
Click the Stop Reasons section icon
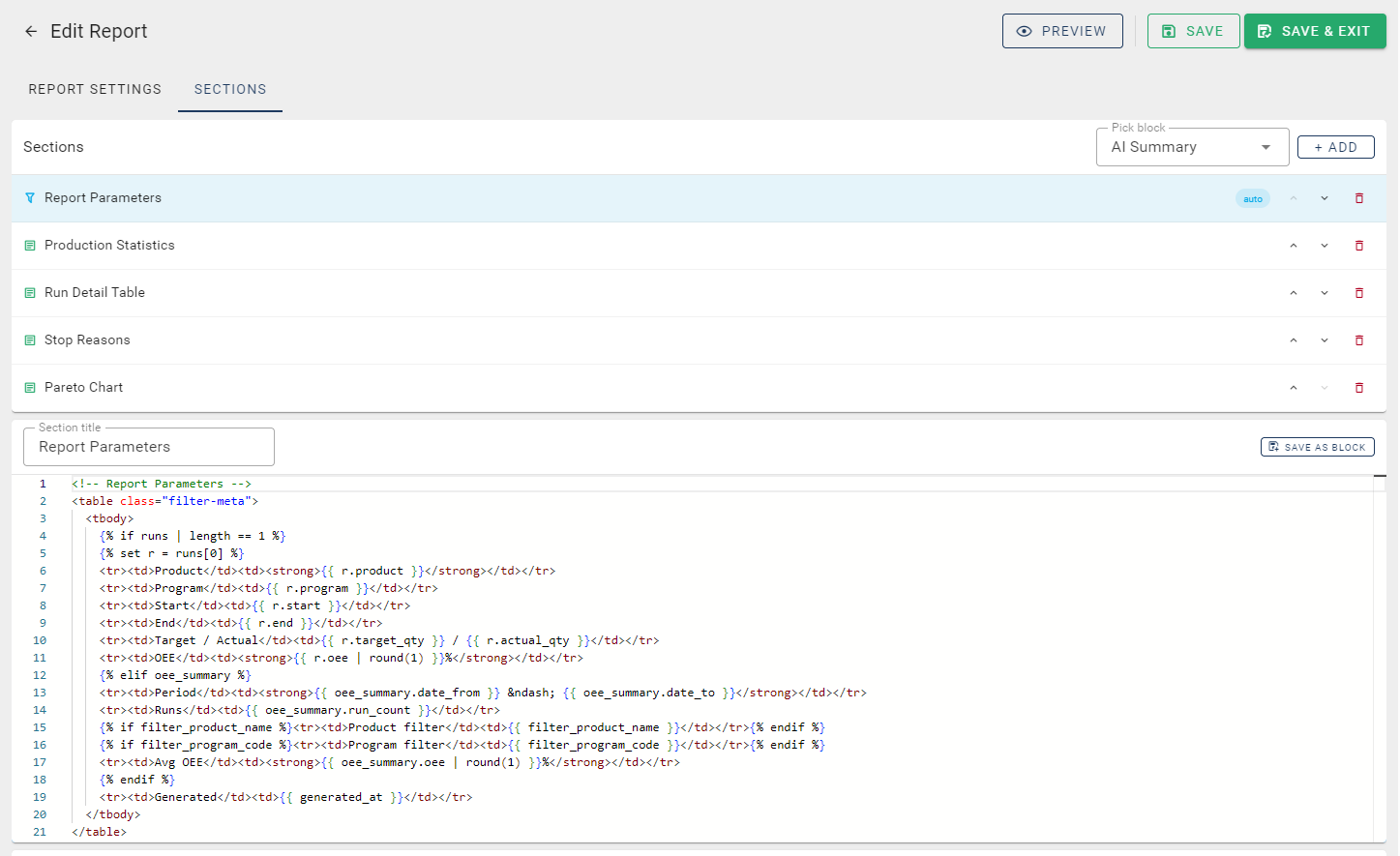point(30,340)
